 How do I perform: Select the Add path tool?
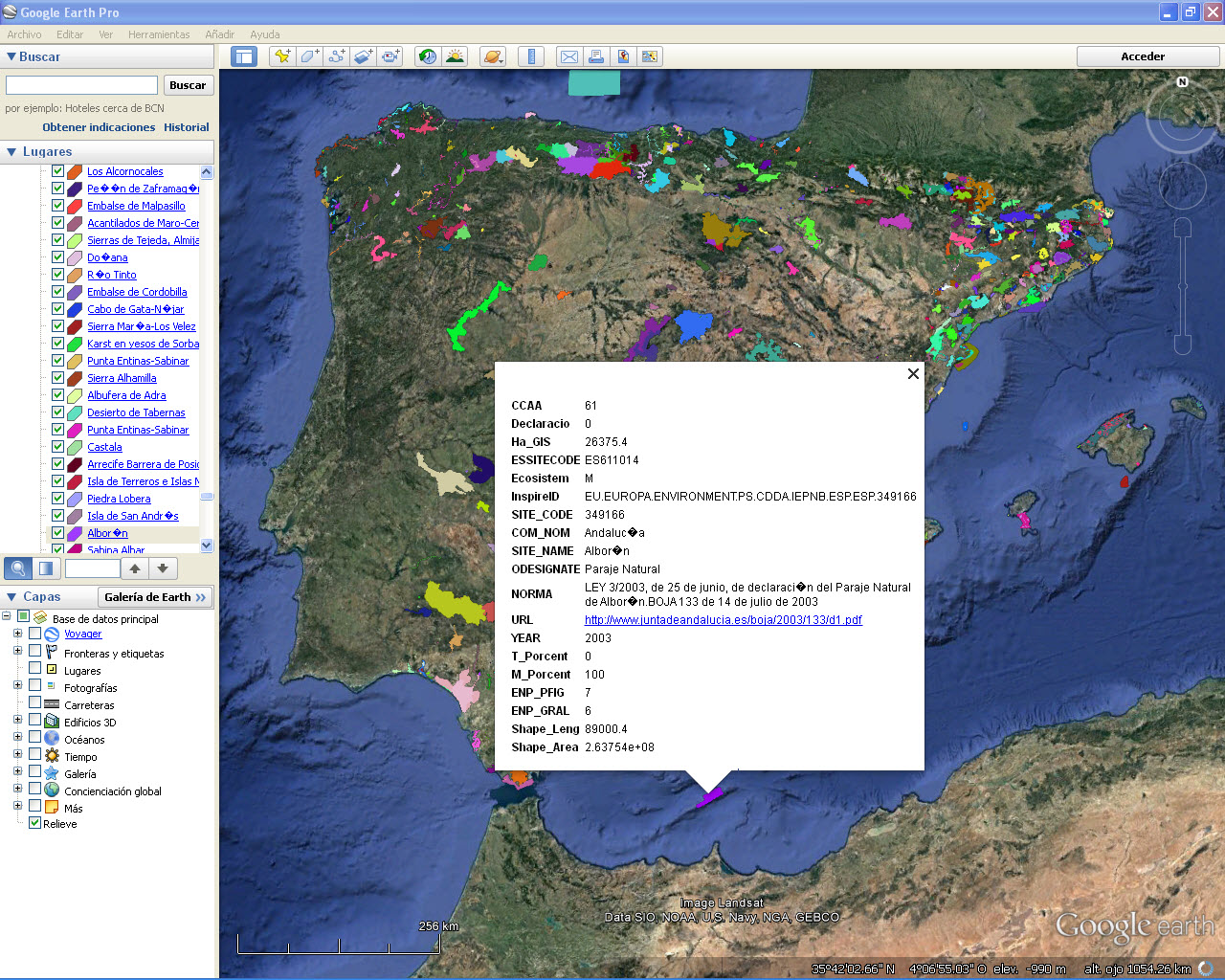point(336,56)
